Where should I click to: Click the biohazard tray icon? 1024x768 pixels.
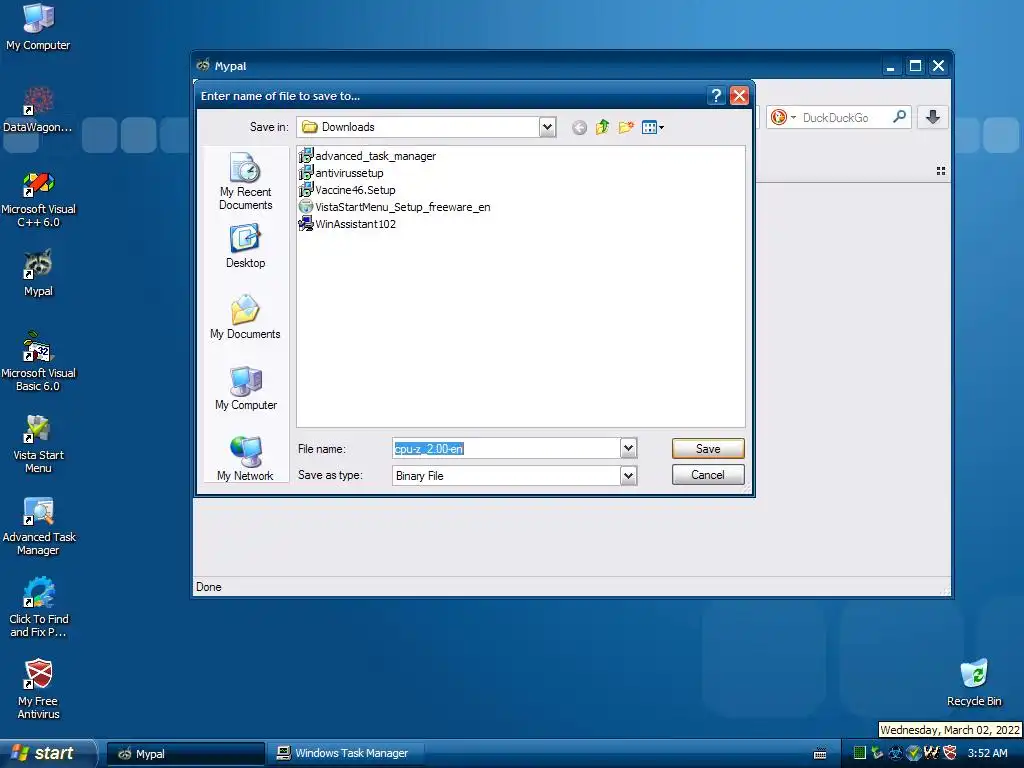(895, 753)
